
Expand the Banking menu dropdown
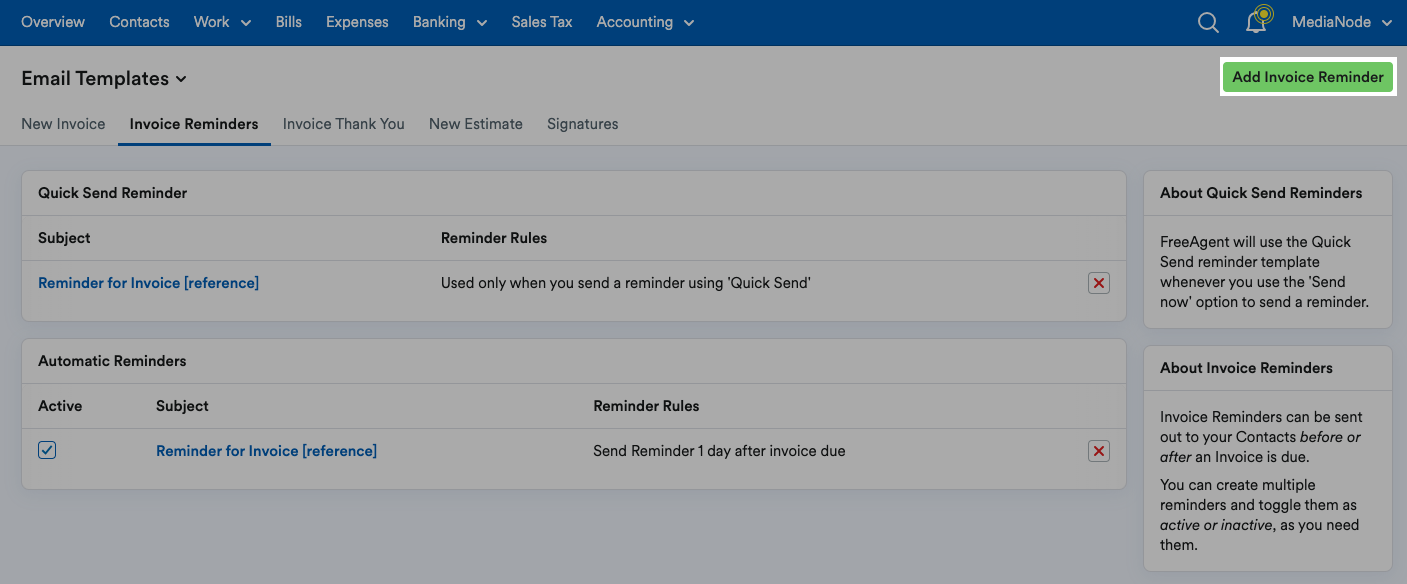[450, 22]
